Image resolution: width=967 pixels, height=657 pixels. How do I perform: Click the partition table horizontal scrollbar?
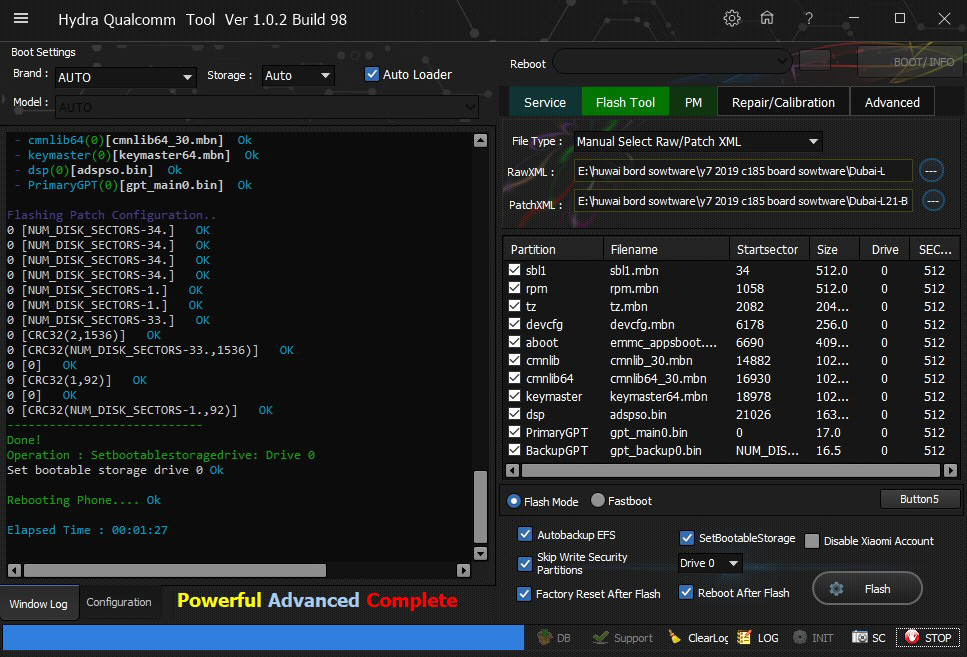(x=731, y=470)
